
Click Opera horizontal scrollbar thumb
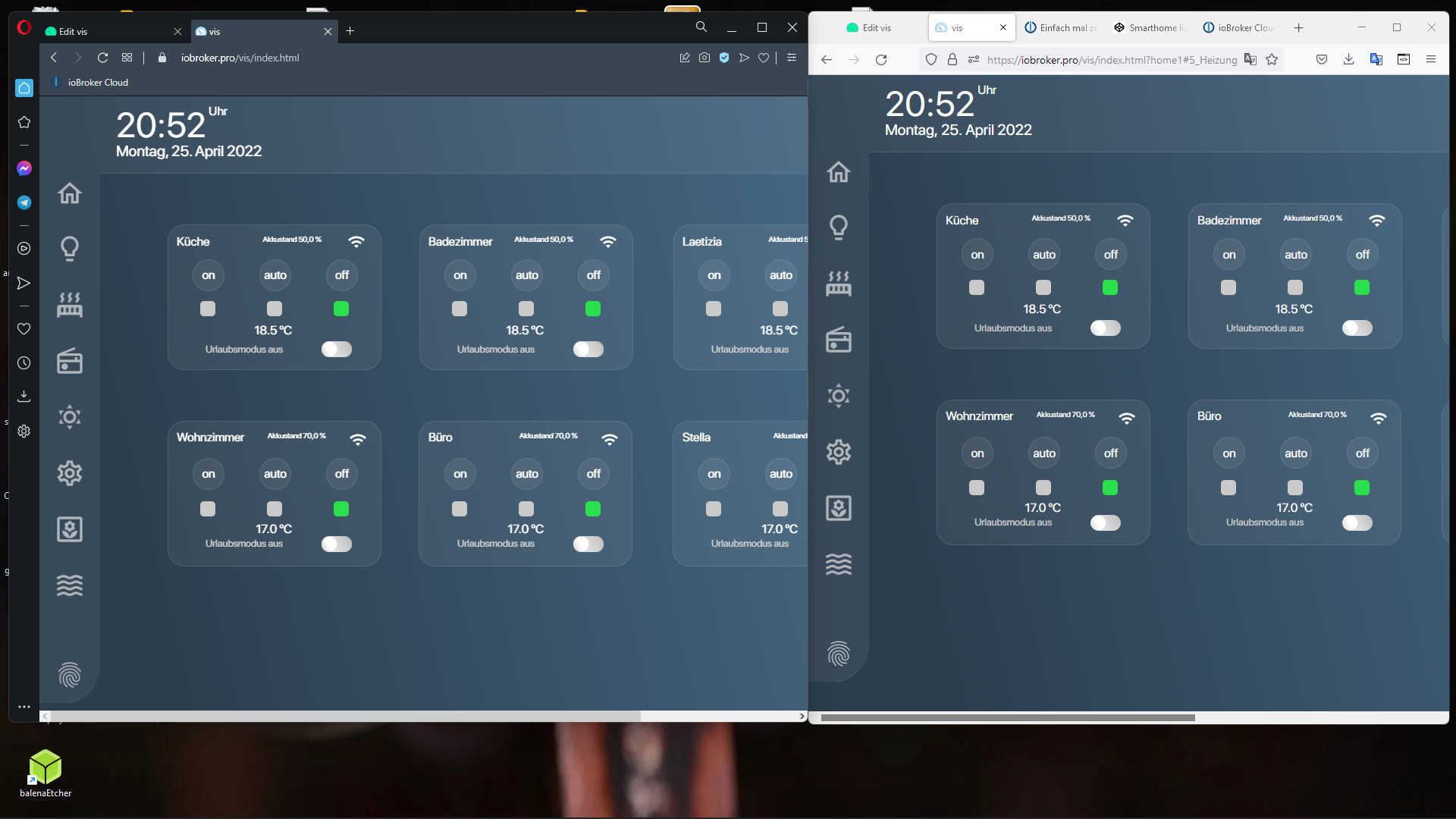tap(345, 716)
